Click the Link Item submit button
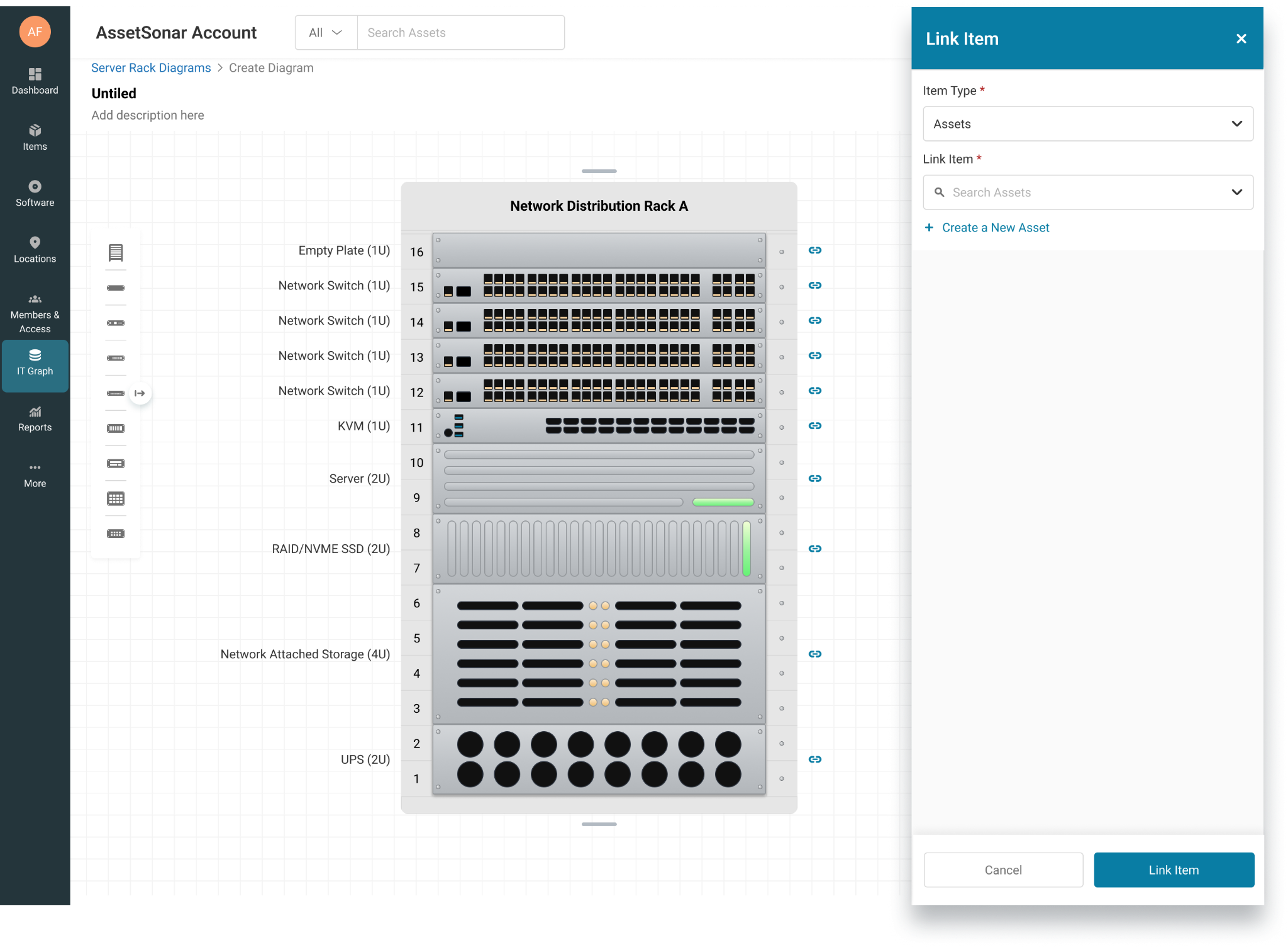This screenshot has height=947, width=1288. click(1174, 870)
